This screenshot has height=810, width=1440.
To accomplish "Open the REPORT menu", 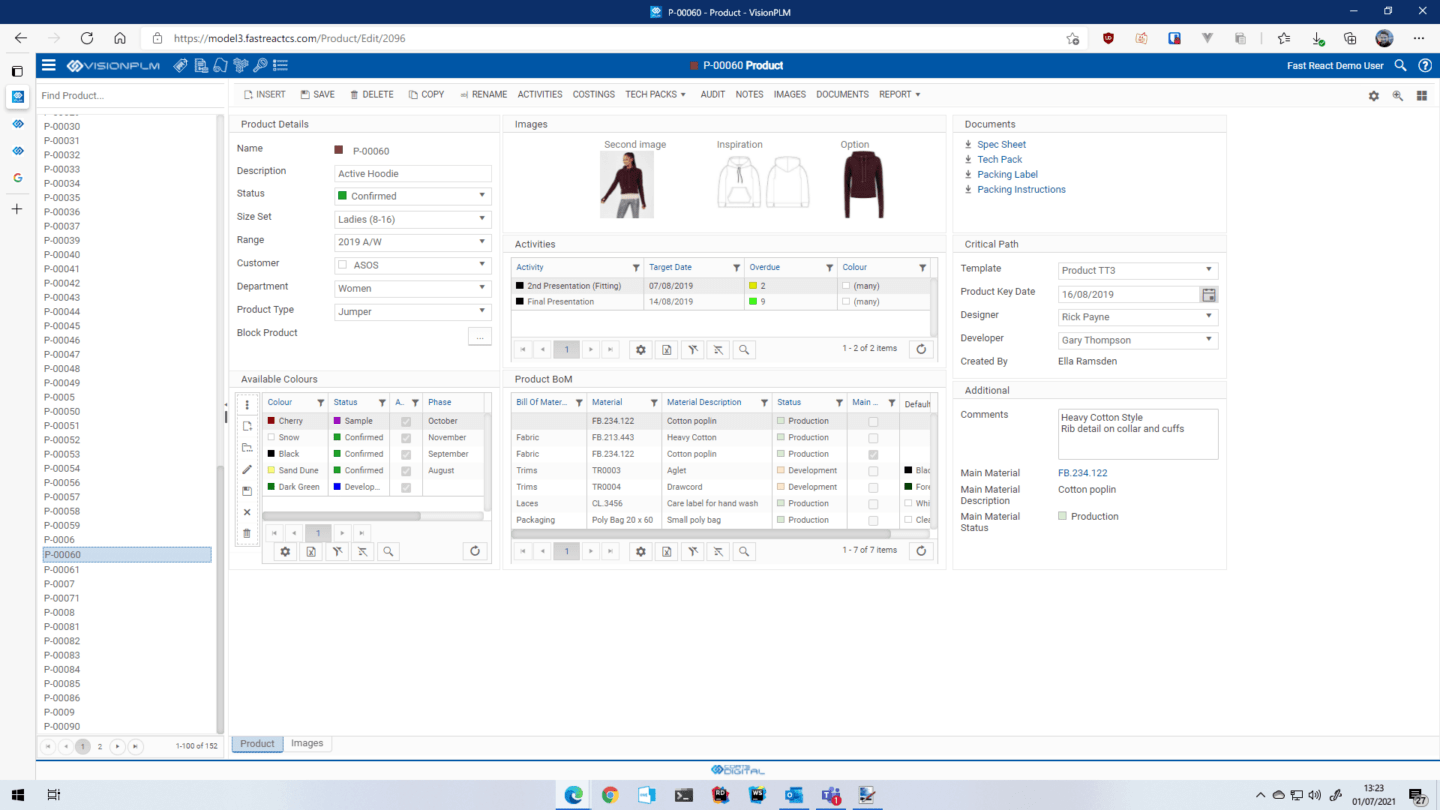I will pyautogui.click(x=897, y=94).
